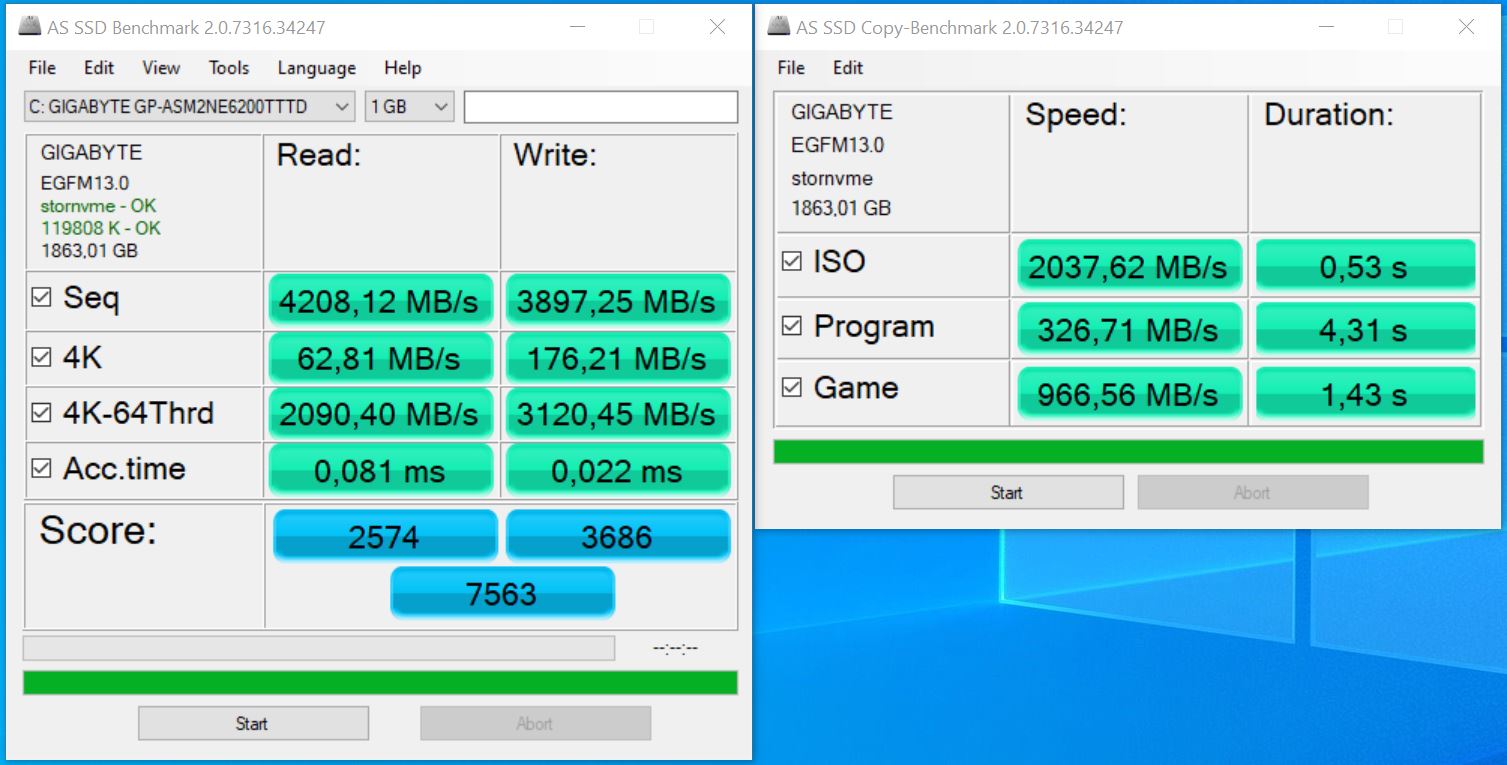
Task: Click the AS SSD Benchmark title bar icon
Action: coord(30,27)
